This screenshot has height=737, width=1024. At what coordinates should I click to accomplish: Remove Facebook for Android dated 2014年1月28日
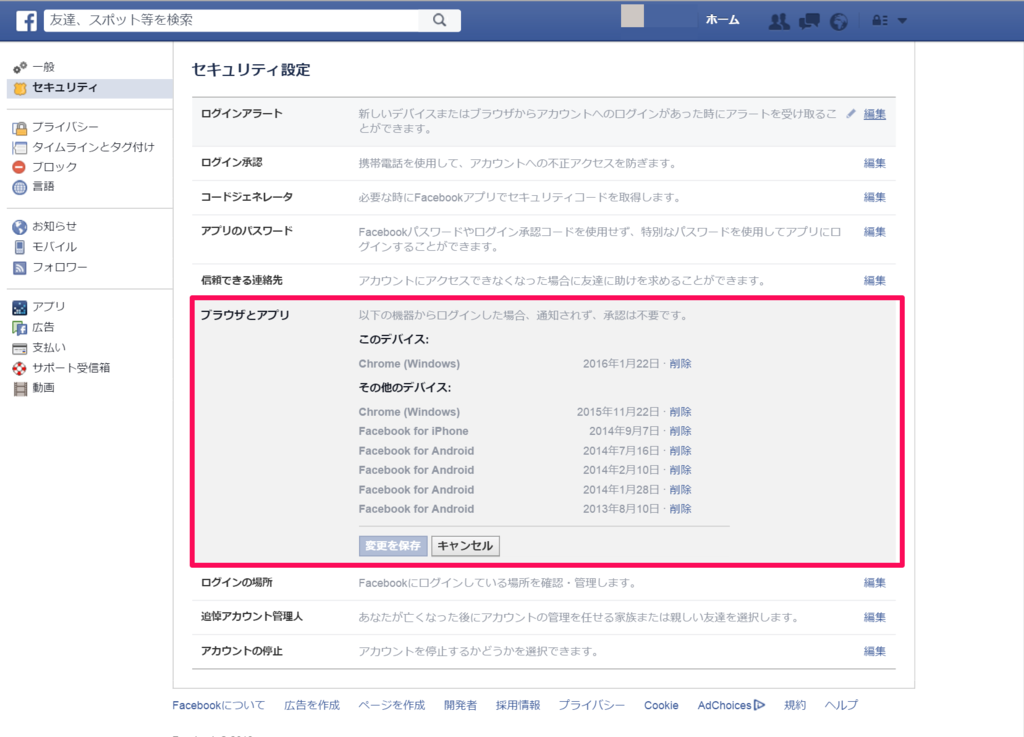tap(680, 490)
